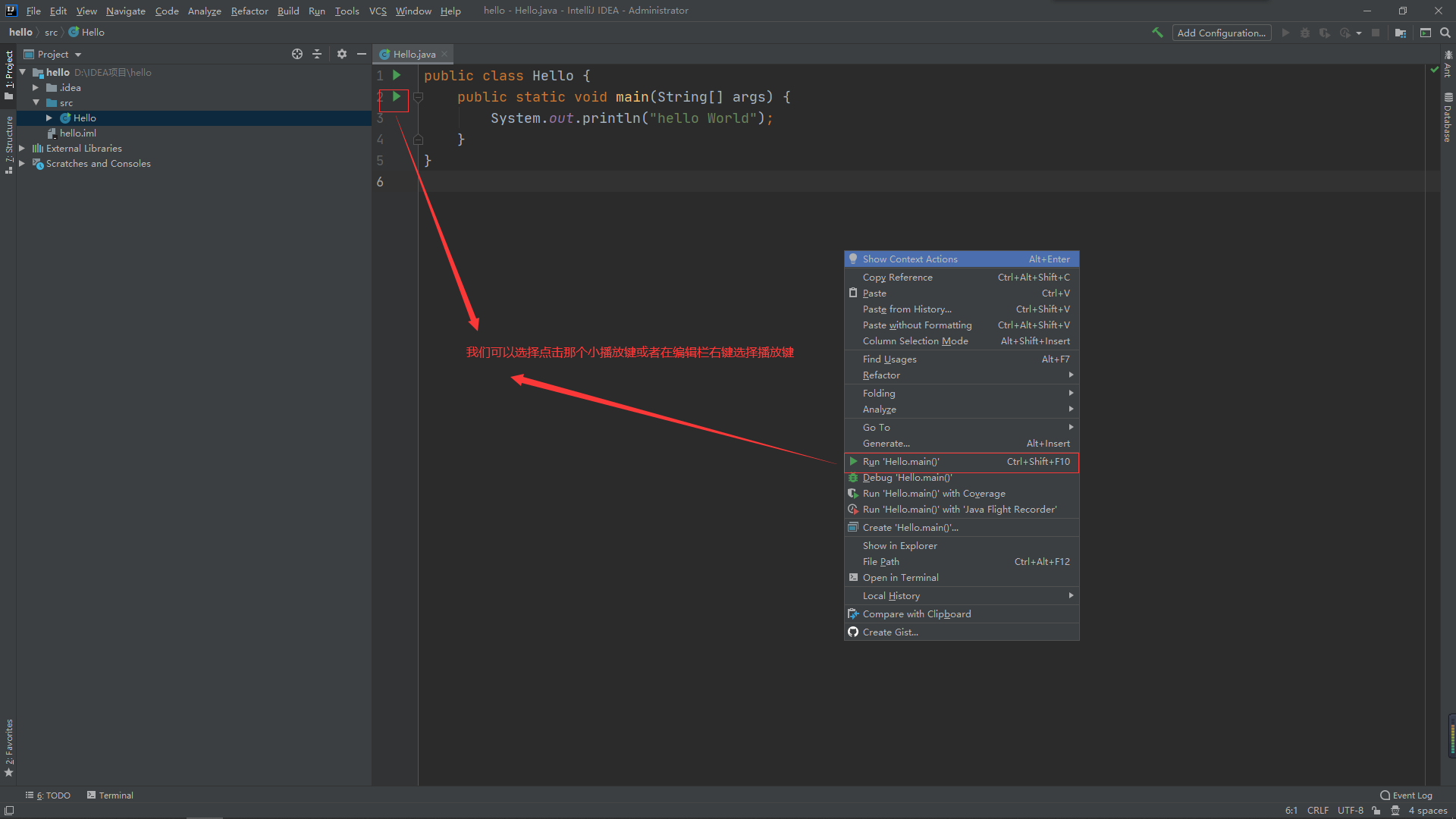The image size is (1456, 819).
Task: Click the run gutter arrow beside class Hello
Action: [396, 75]
